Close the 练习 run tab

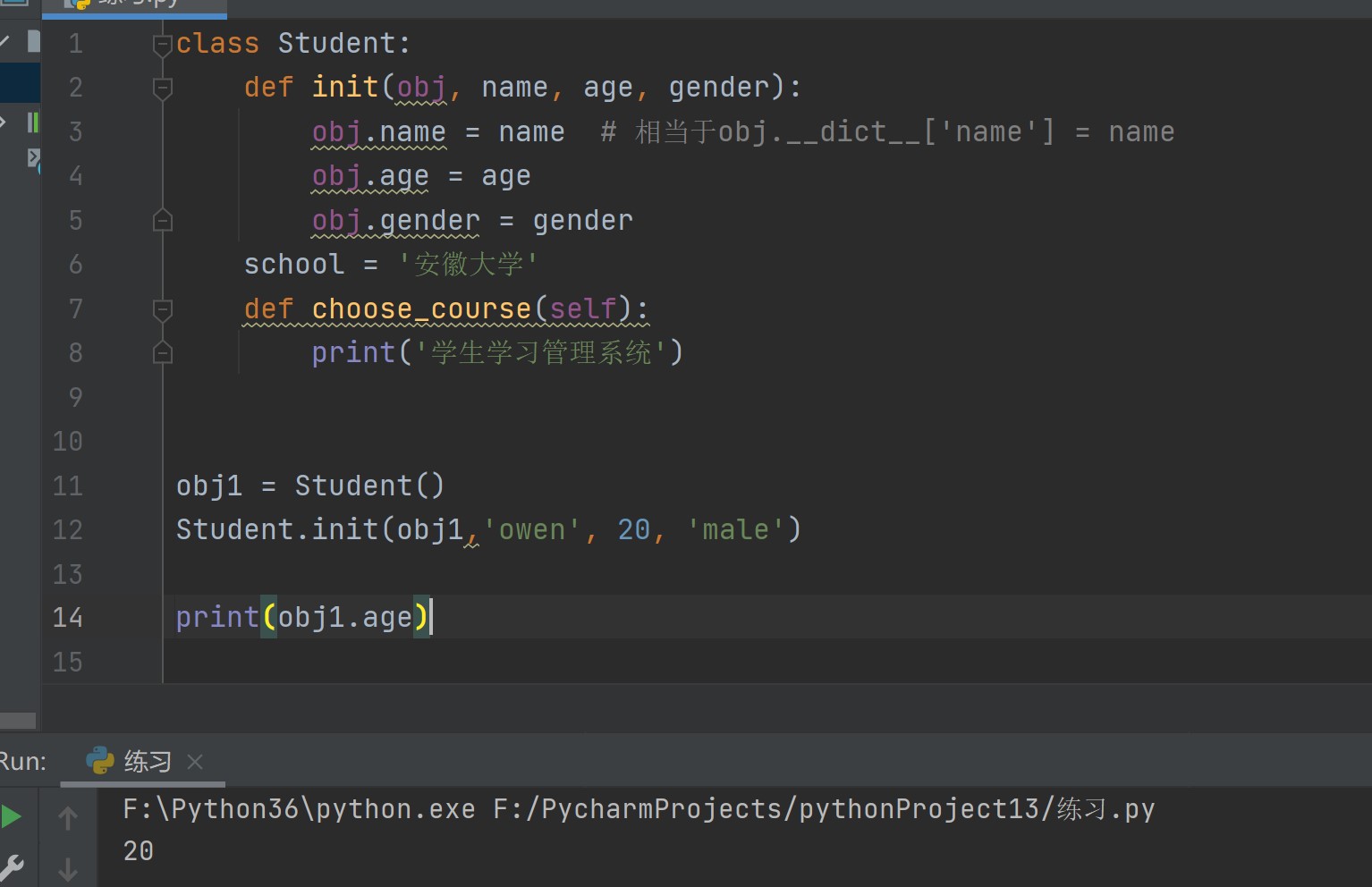click(195, 762)
